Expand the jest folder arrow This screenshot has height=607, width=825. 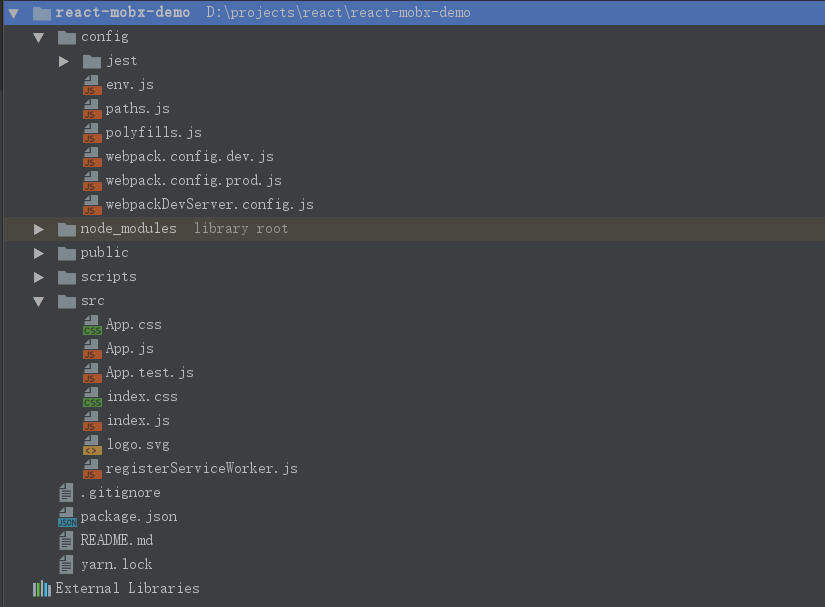pos(64,62)
